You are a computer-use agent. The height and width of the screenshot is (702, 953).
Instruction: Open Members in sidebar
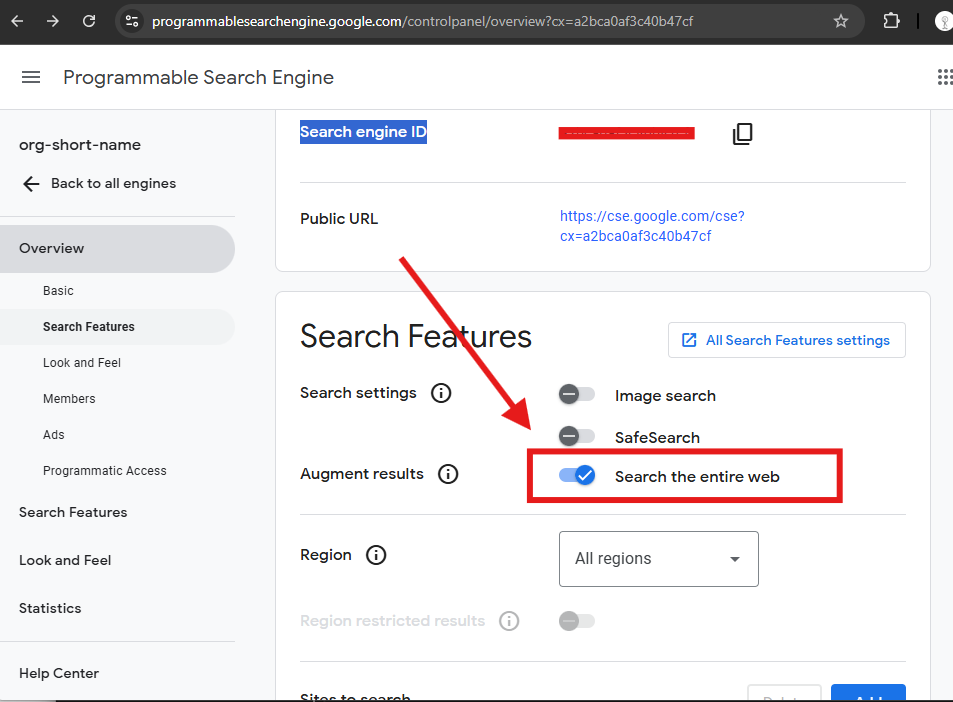(69, 399)
